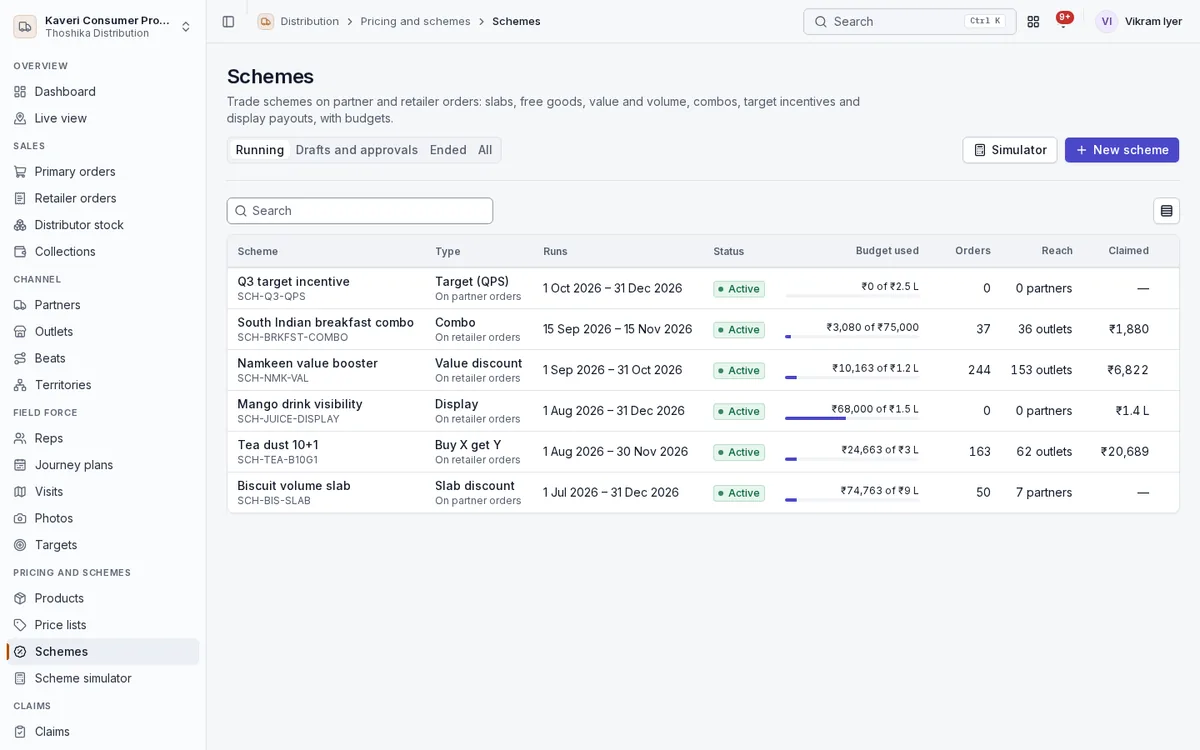Click the Orders column header
Screen dimensions: 1200x750
pyautogui.click(x=973, y=251)
